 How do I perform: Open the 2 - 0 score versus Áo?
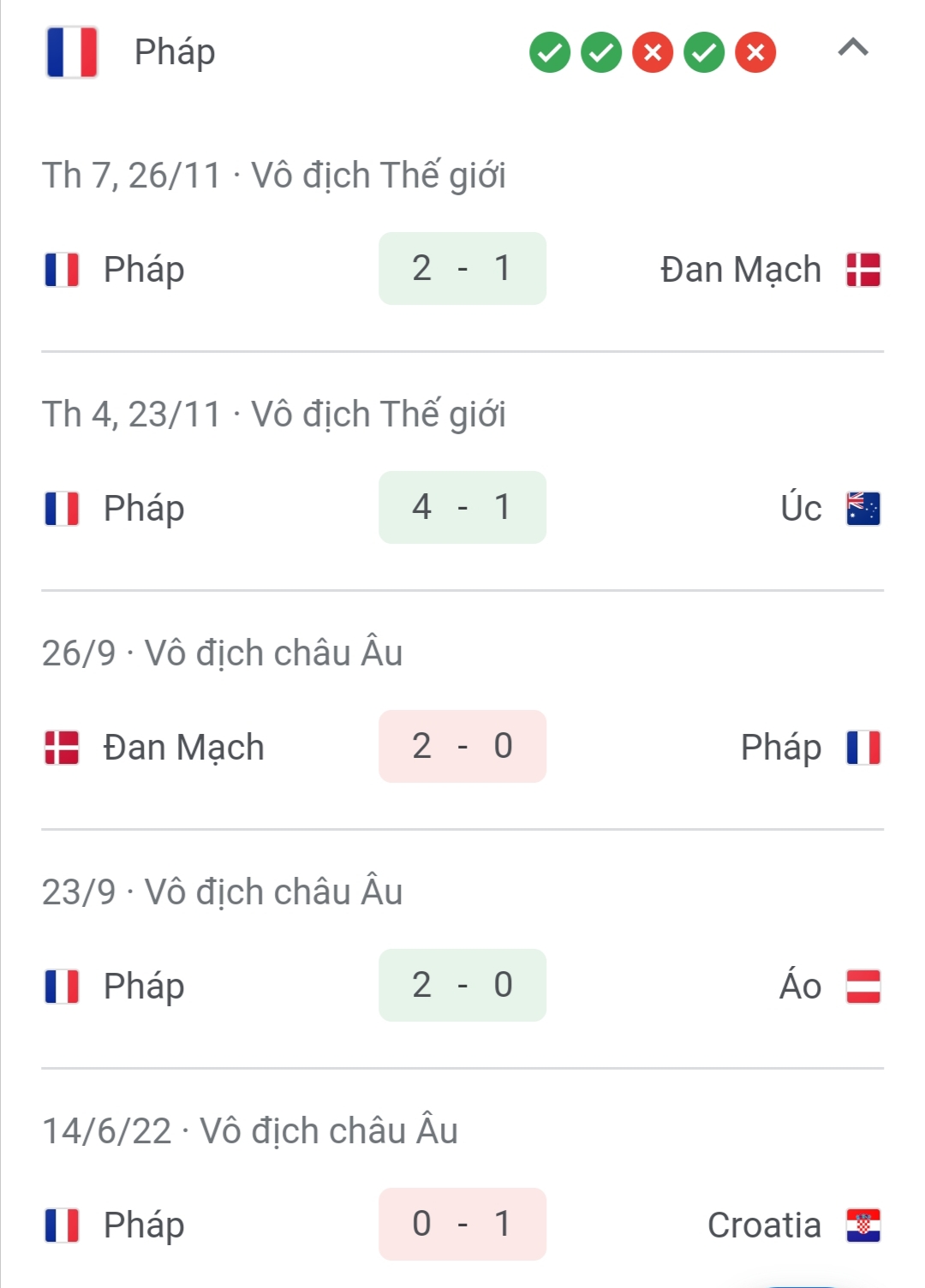[x=462, y=986]
